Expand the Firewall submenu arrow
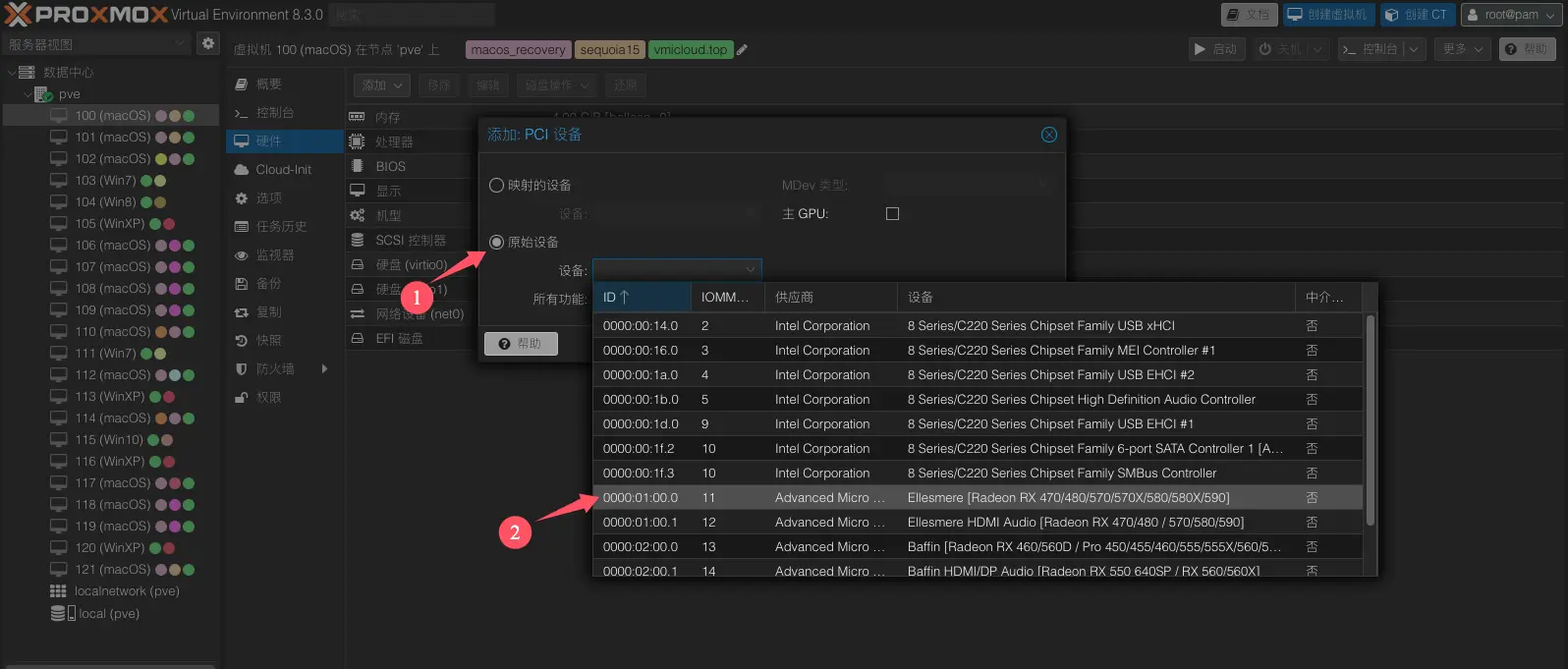The width and height of the screenshot is (1568, 669). click(x=324, y=368)
